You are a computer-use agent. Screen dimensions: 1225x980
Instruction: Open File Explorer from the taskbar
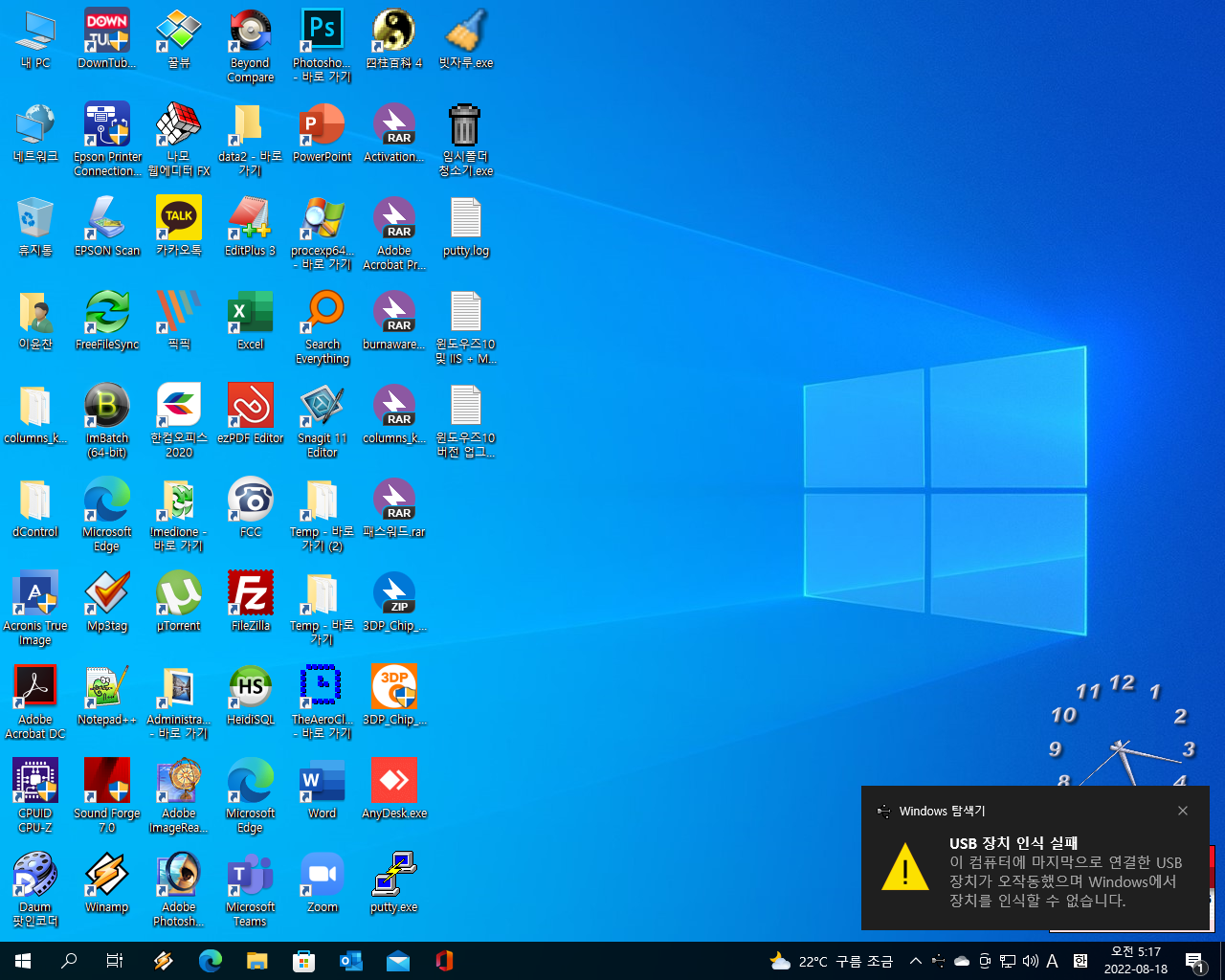click(x=256, y=961)
